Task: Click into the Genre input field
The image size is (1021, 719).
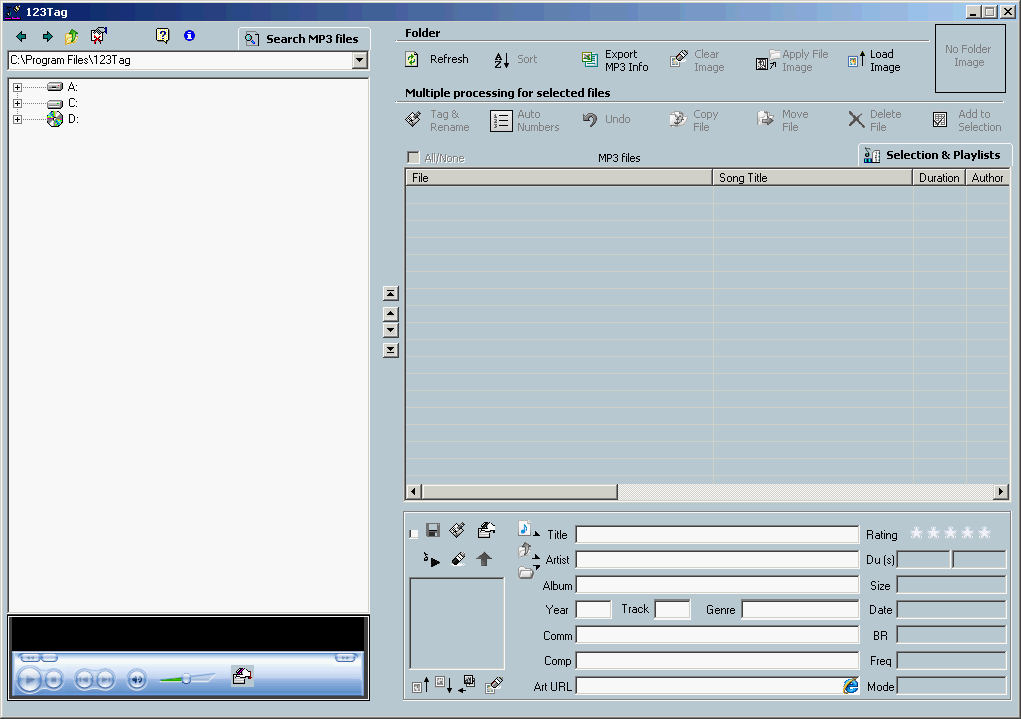Action: click(800, 610)
